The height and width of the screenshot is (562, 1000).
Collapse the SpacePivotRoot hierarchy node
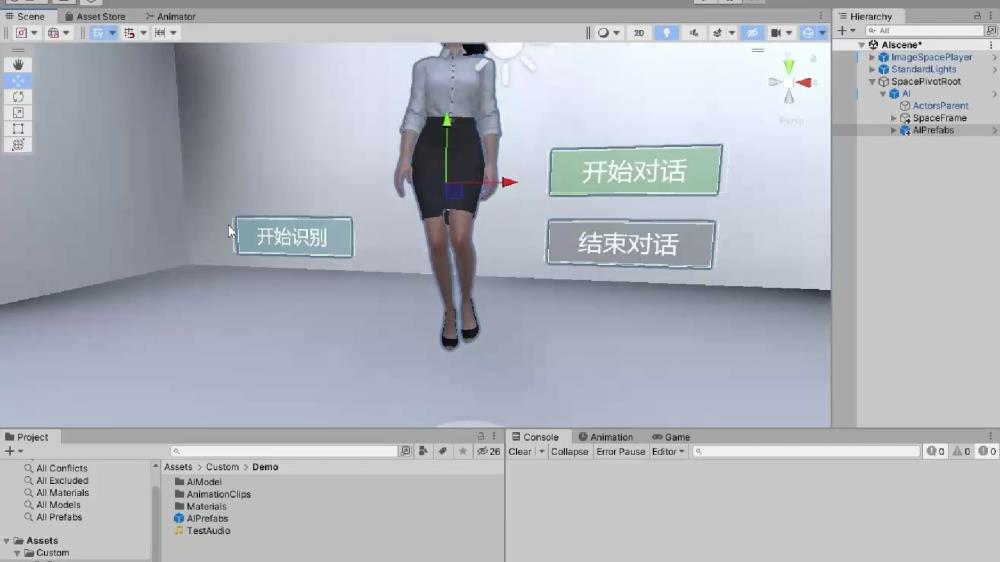click(872, 82)
